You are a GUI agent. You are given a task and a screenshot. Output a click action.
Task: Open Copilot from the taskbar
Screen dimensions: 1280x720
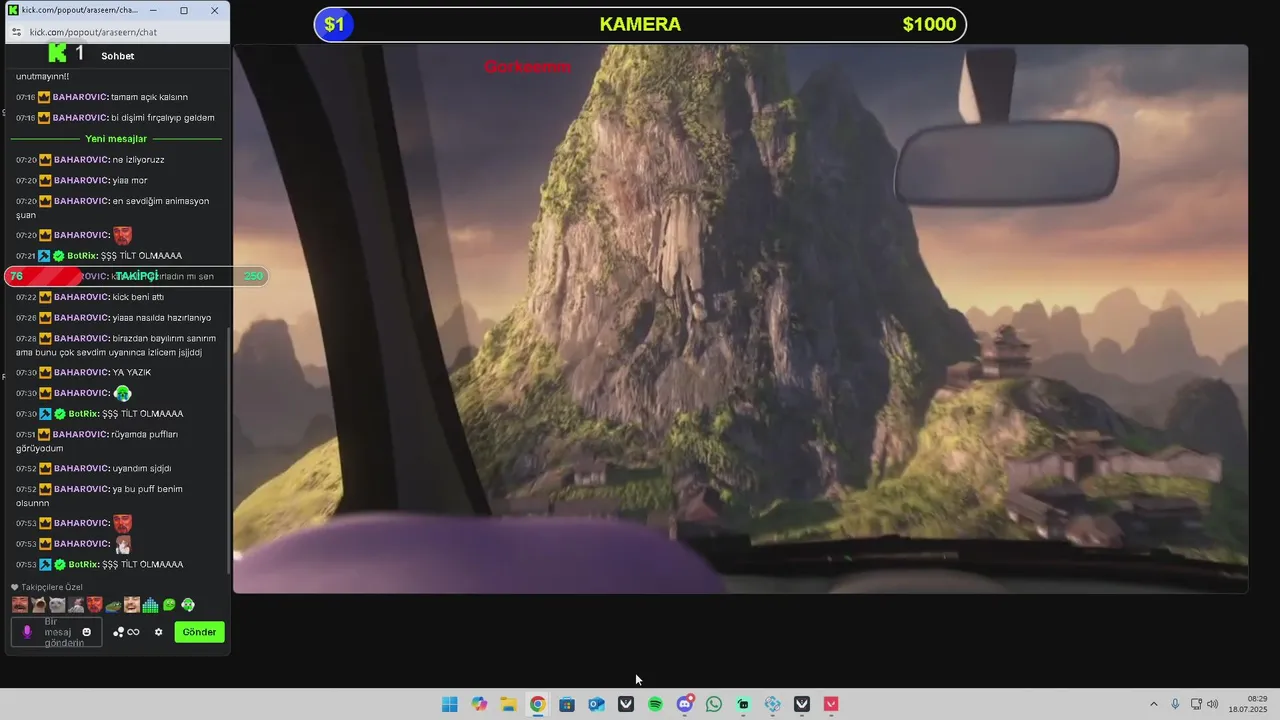tap(479, 704)
